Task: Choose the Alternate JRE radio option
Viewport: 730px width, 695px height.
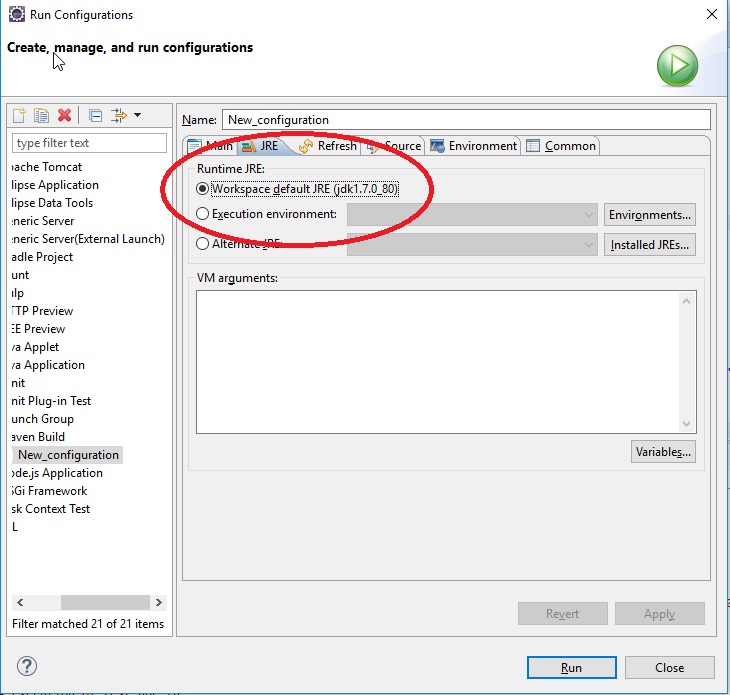Action: tap(203, 243)
